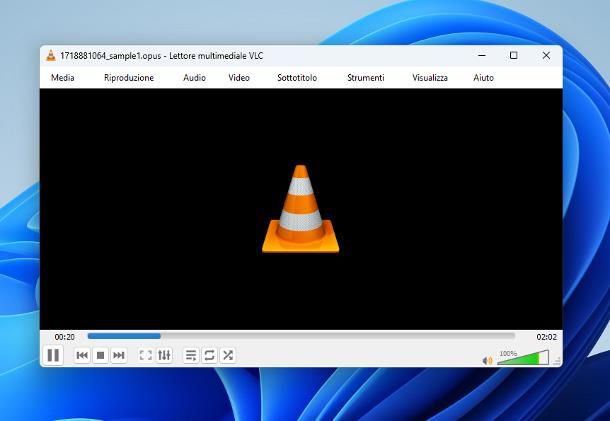The image size is (610, 421).
Task: Open the Strumenti menu
Action: pos(365,77)
